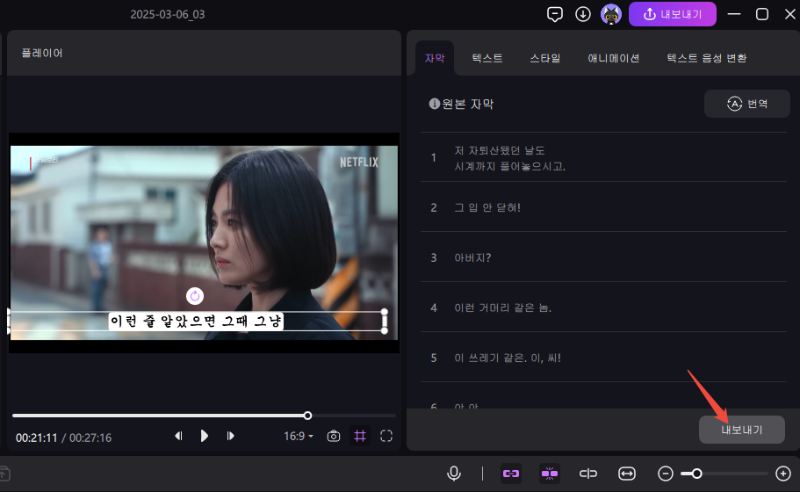Click the resize handle on subtitle box right edge
The width and height of the screenshot is (800, 492).
[x=384, y=321]
